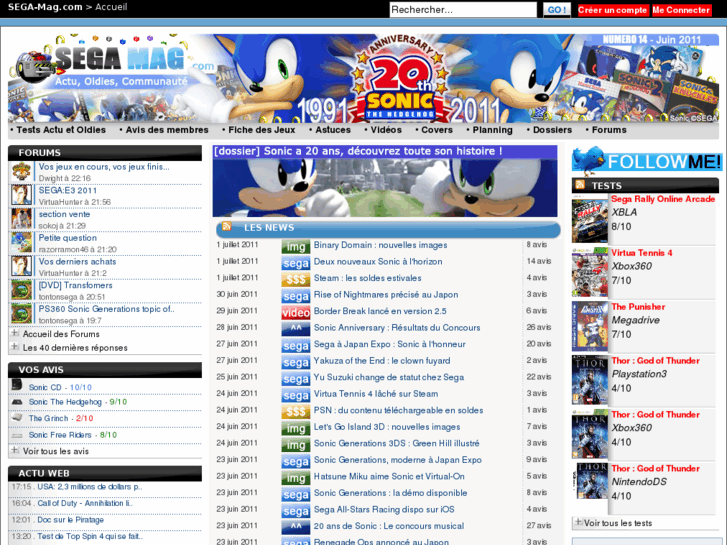The image size is (727, 545).
Task: Click the ^^ tag beside Sonic Anniversary Résultats
Action: pyautogui.click(x=295, y=329)
